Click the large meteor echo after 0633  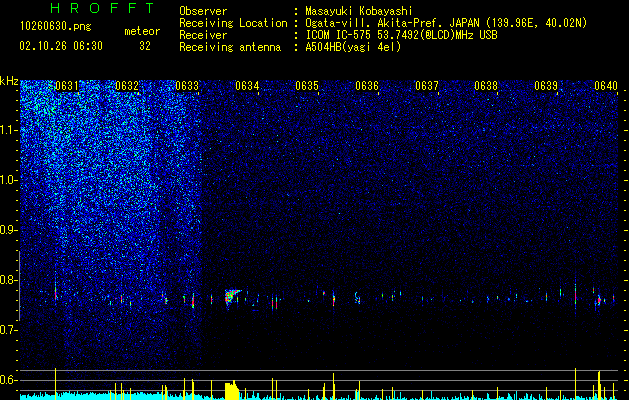coord(232,298)
